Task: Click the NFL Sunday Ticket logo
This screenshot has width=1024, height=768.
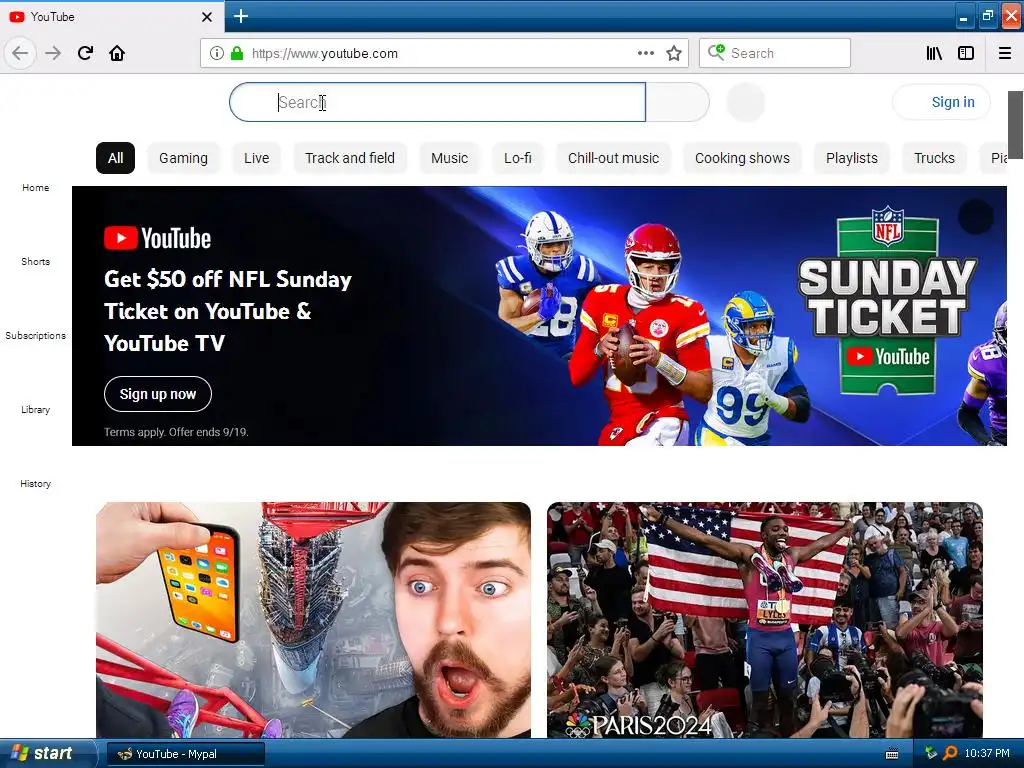Action: pos(888,300)
